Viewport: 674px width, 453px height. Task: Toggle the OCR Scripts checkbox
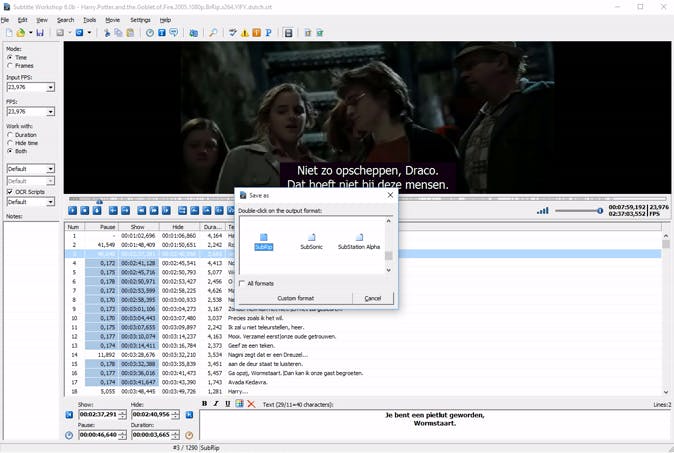[x=10, y=192]
